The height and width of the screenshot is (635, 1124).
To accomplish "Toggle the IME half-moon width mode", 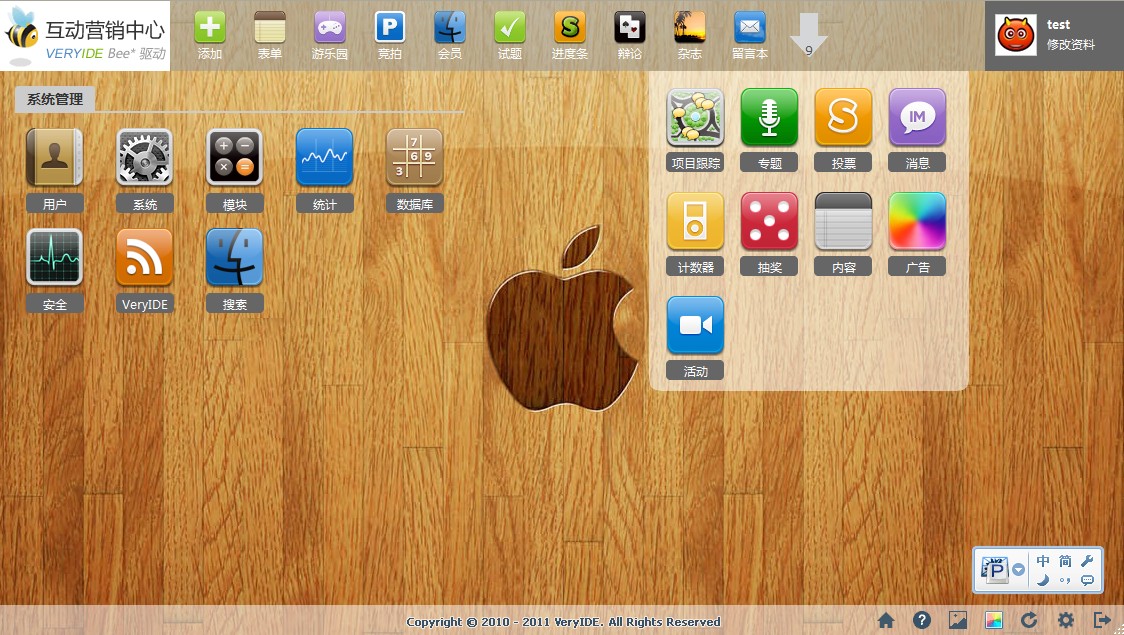I will tap(1043, 580).
